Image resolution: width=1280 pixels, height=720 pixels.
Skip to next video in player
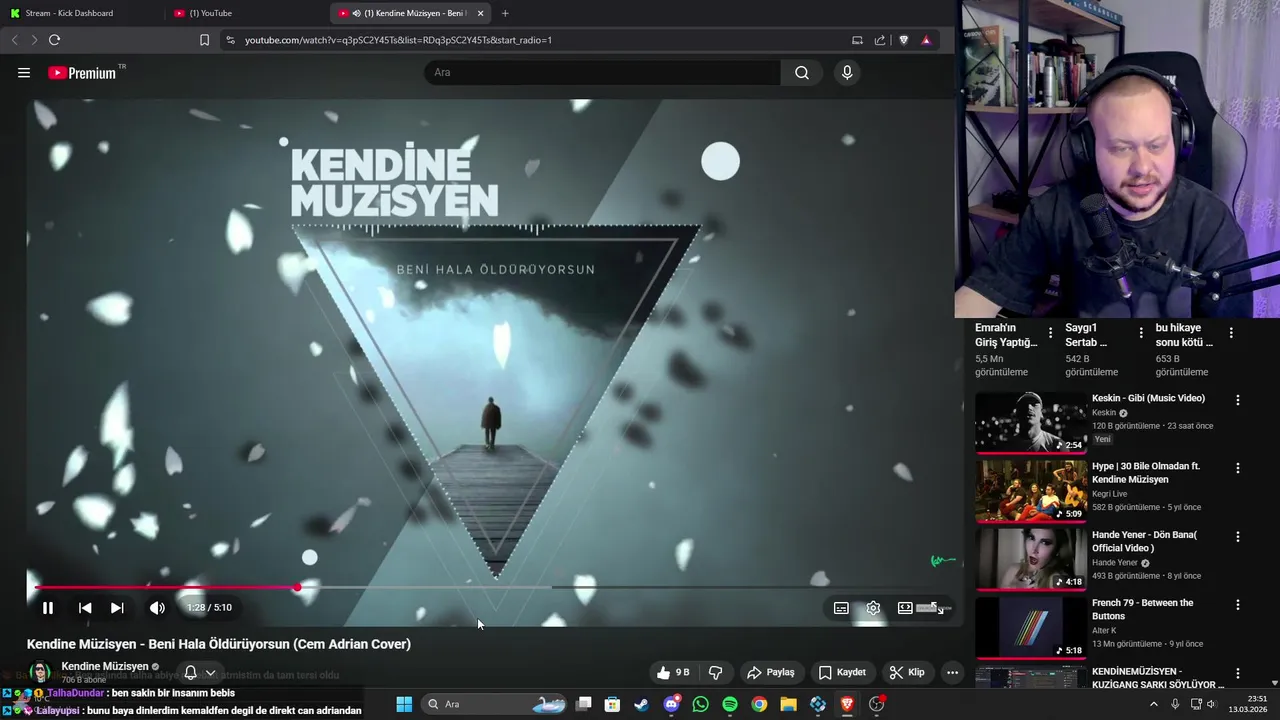coord(117,608)
